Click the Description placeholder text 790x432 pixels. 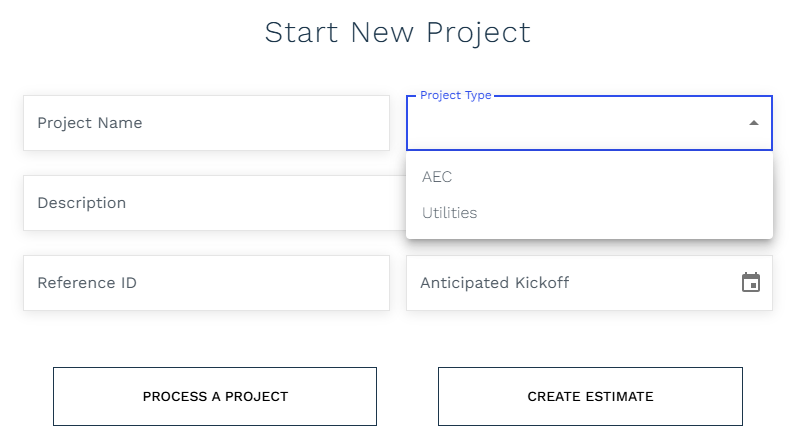(x=82, y=203)
